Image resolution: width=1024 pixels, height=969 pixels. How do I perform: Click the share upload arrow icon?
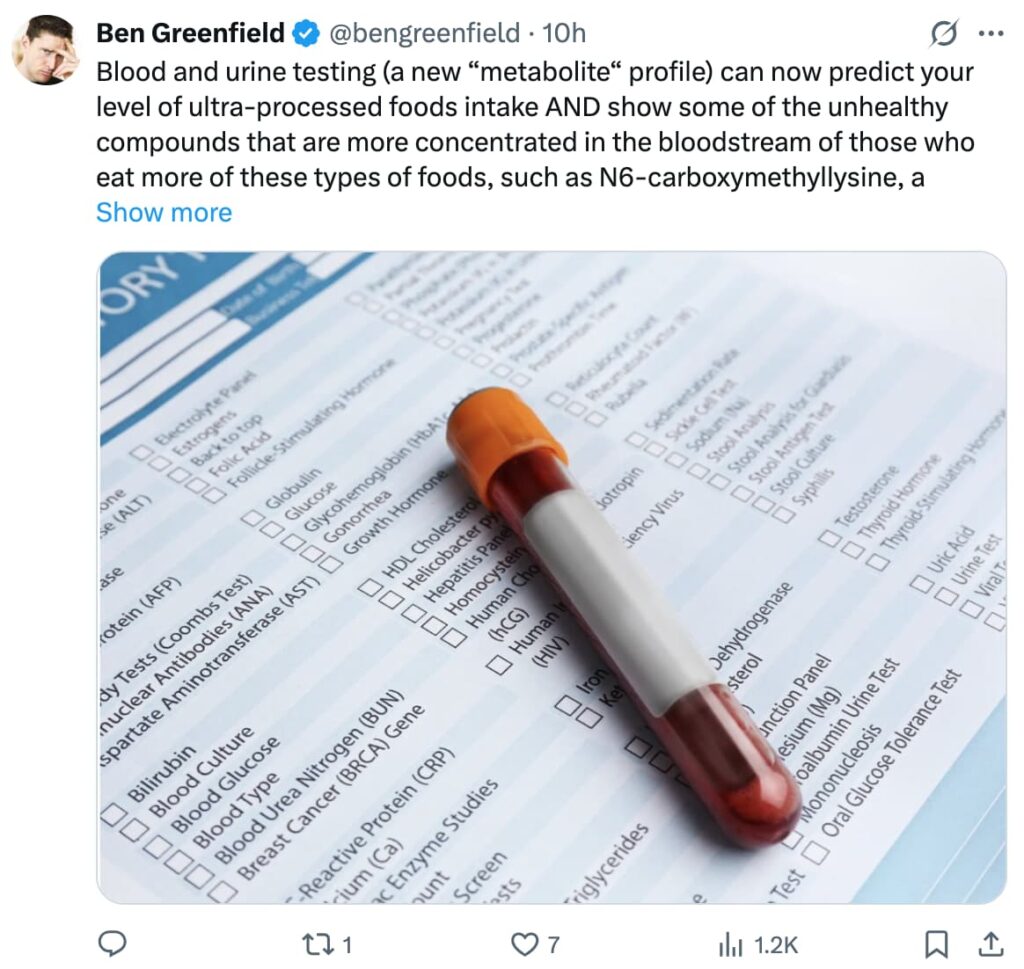[990, 943]
